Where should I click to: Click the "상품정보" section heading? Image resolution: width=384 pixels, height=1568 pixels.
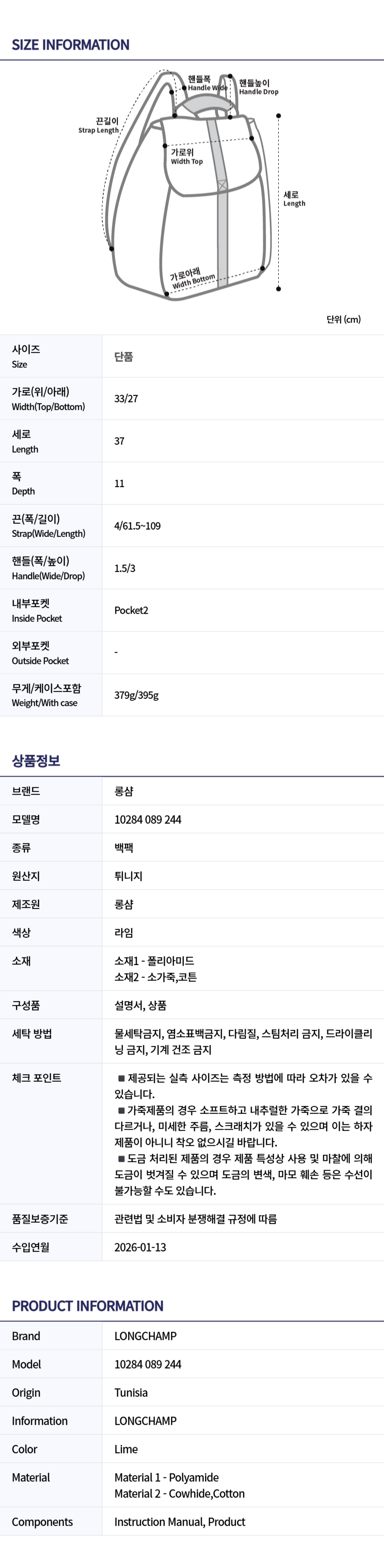[x=36, y=761]
